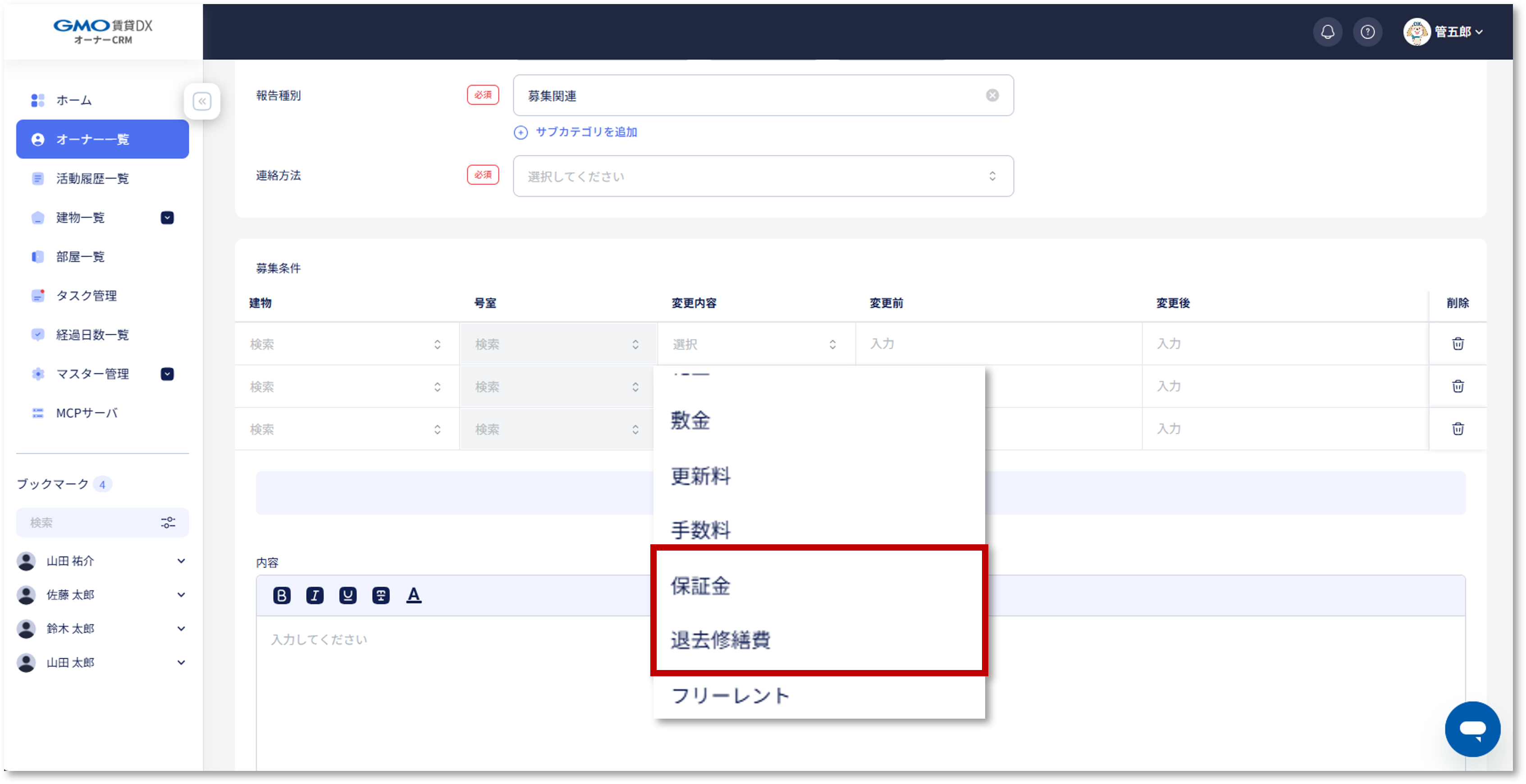Open first row 号室 search dropdown
Viewport: 1526px width, 784px height.
pyautogui.click(x=558, y=344)
